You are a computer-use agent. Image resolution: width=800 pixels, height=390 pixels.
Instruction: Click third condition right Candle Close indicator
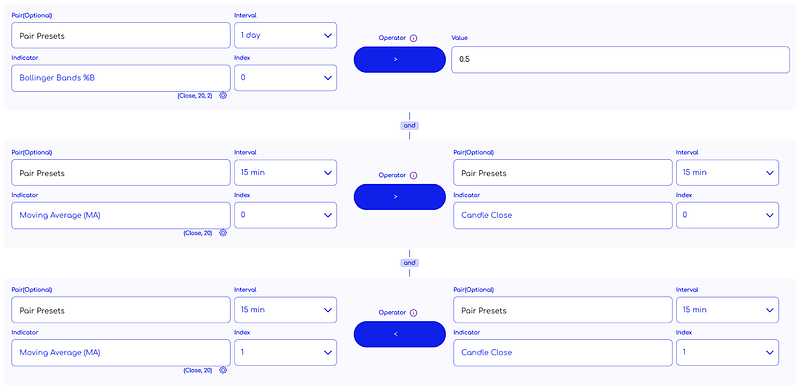pyautogui.click(x=563, y=353)
